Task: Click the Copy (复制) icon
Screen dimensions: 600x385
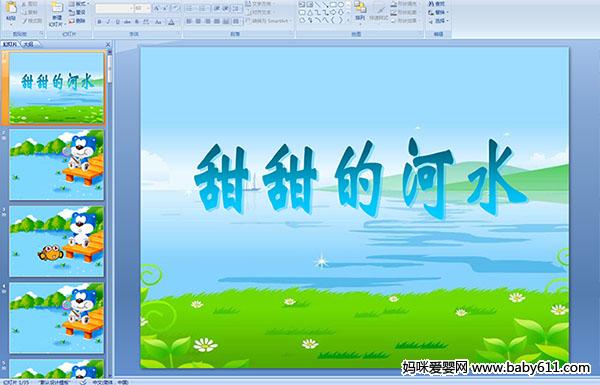Action: pyautogui.click(x=24, y=12)
